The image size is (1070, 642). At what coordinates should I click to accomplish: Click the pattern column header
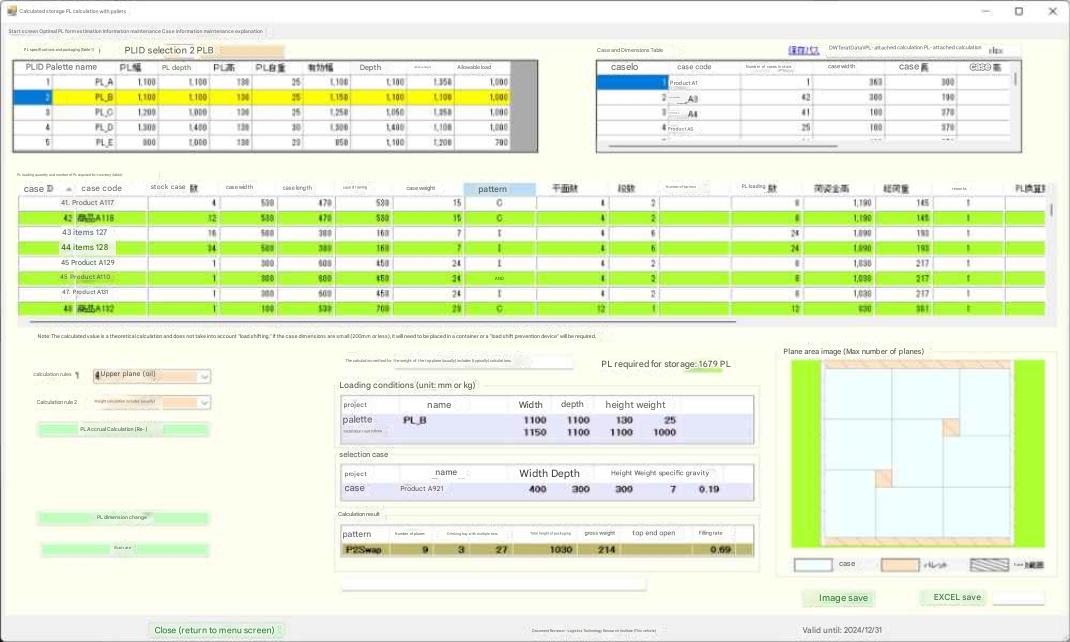click(499, 189)
